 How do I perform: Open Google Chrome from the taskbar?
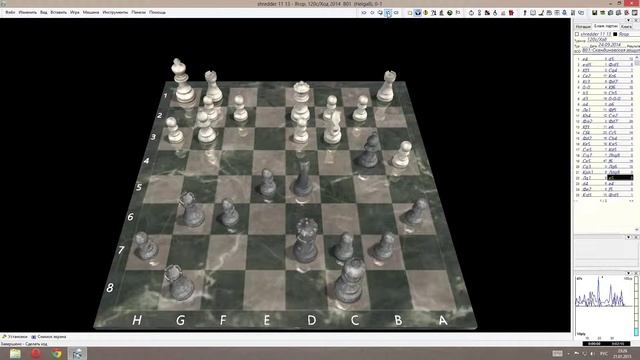(56, 353)
